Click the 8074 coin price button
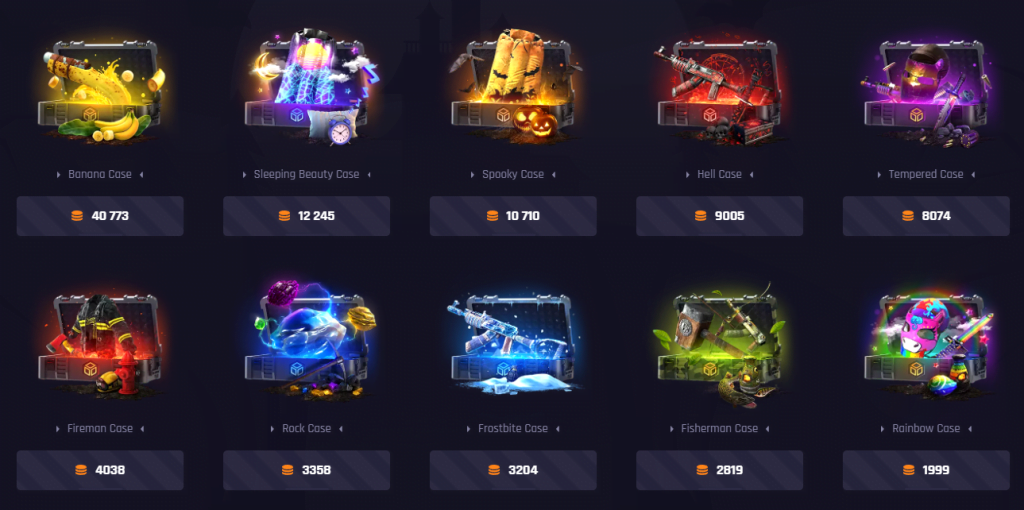Viewport: 1024px width, 510px height. pos(926,216)
